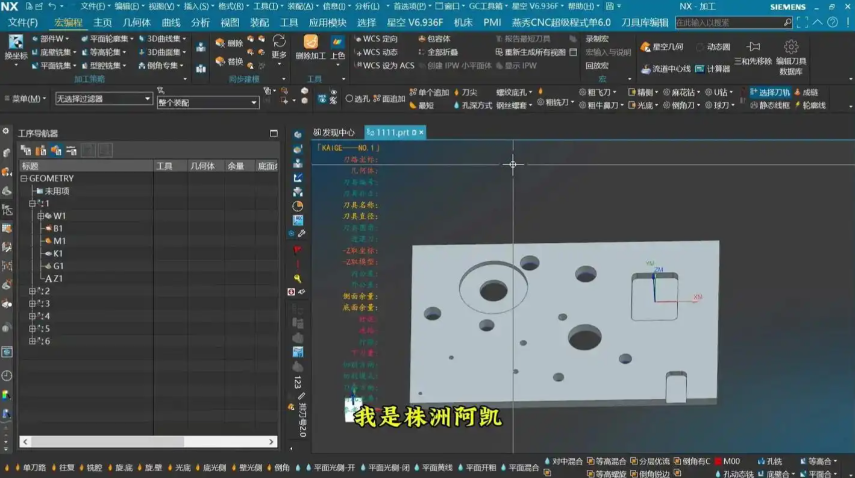This screenshot has height=478, width=855.
Task: Click the 孔深方式 button
Action: (473, 105)
